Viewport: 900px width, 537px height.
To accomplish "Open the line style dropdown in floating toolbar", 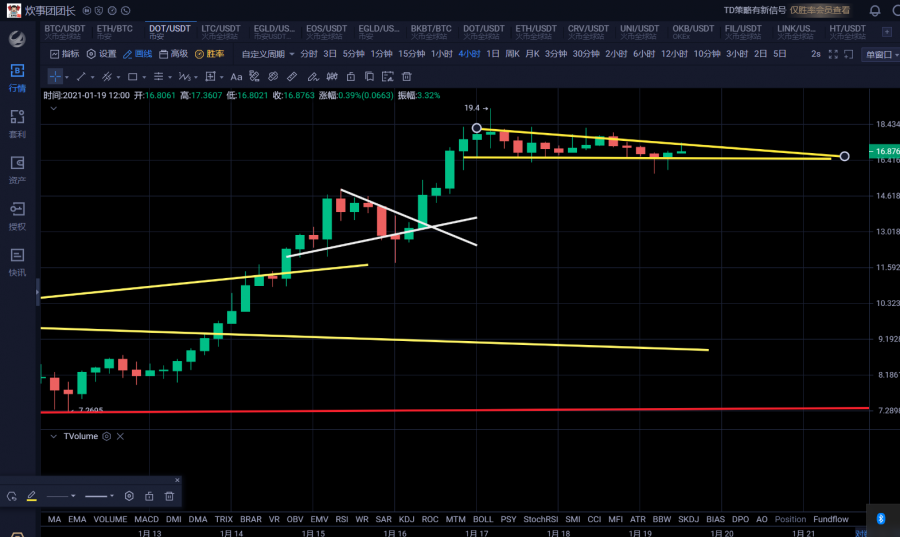I will (61, 496).
